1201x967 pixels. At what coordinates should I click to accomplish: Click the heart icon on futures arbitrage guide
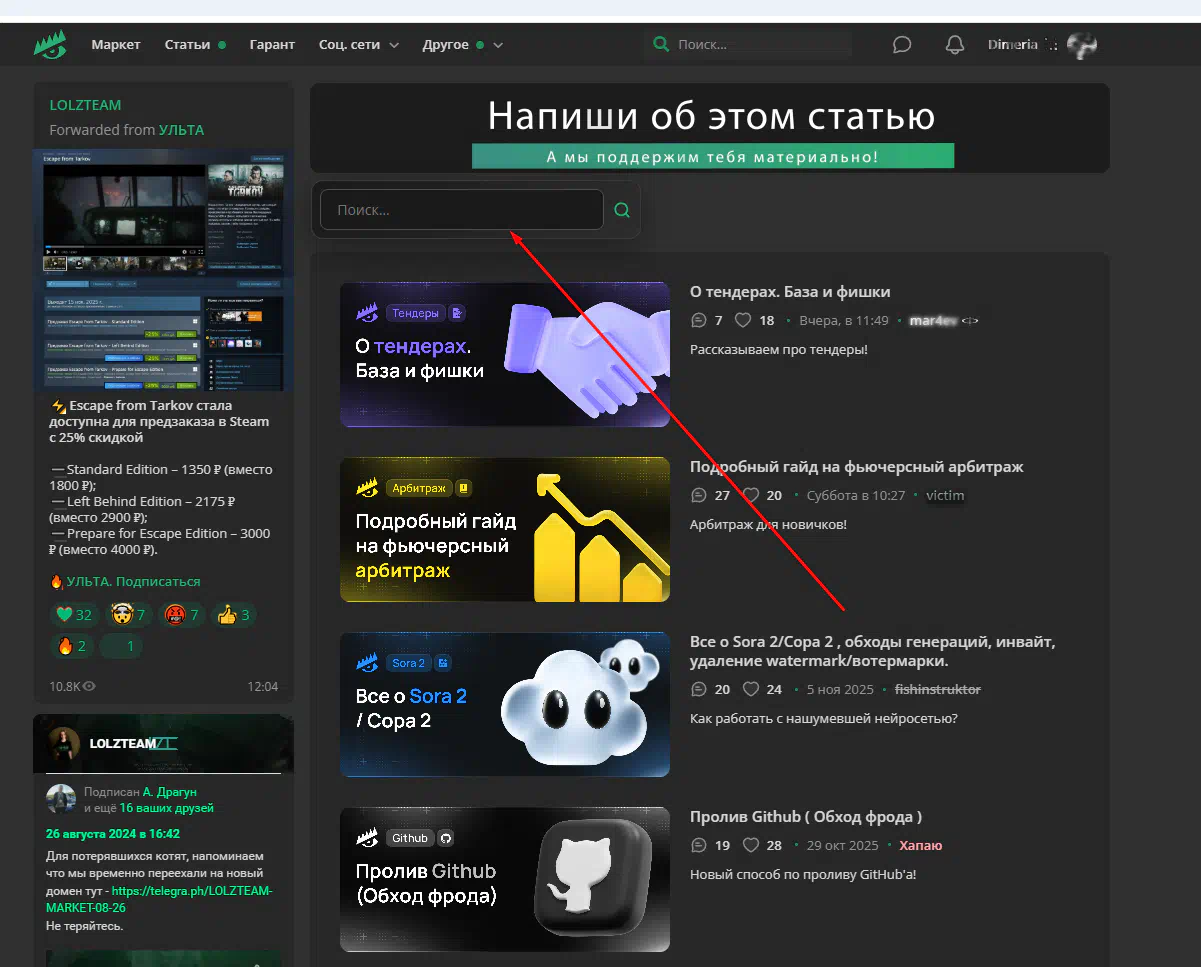(750, 496)
